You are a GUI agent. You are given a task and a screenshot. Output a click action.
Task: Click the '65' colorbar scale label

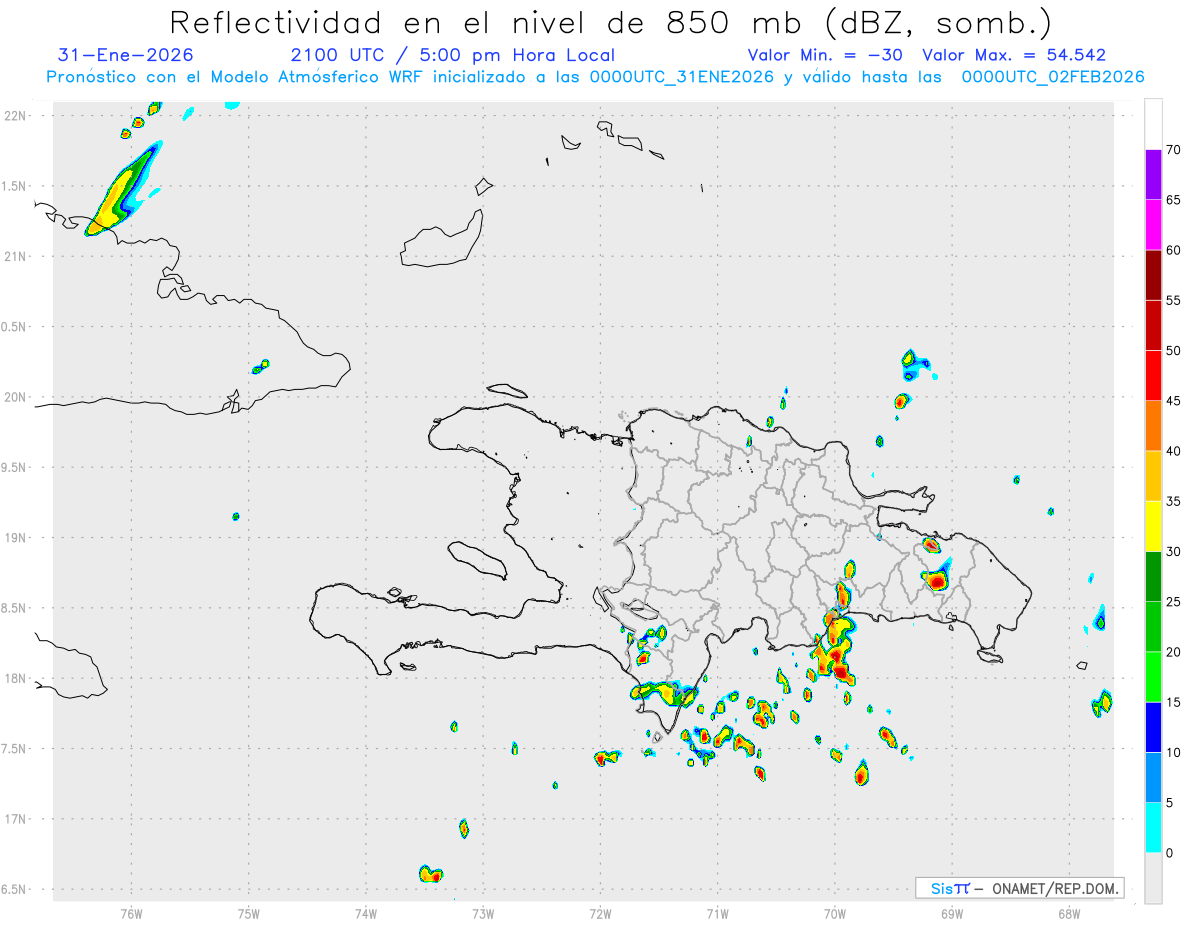pos(1174,200)
